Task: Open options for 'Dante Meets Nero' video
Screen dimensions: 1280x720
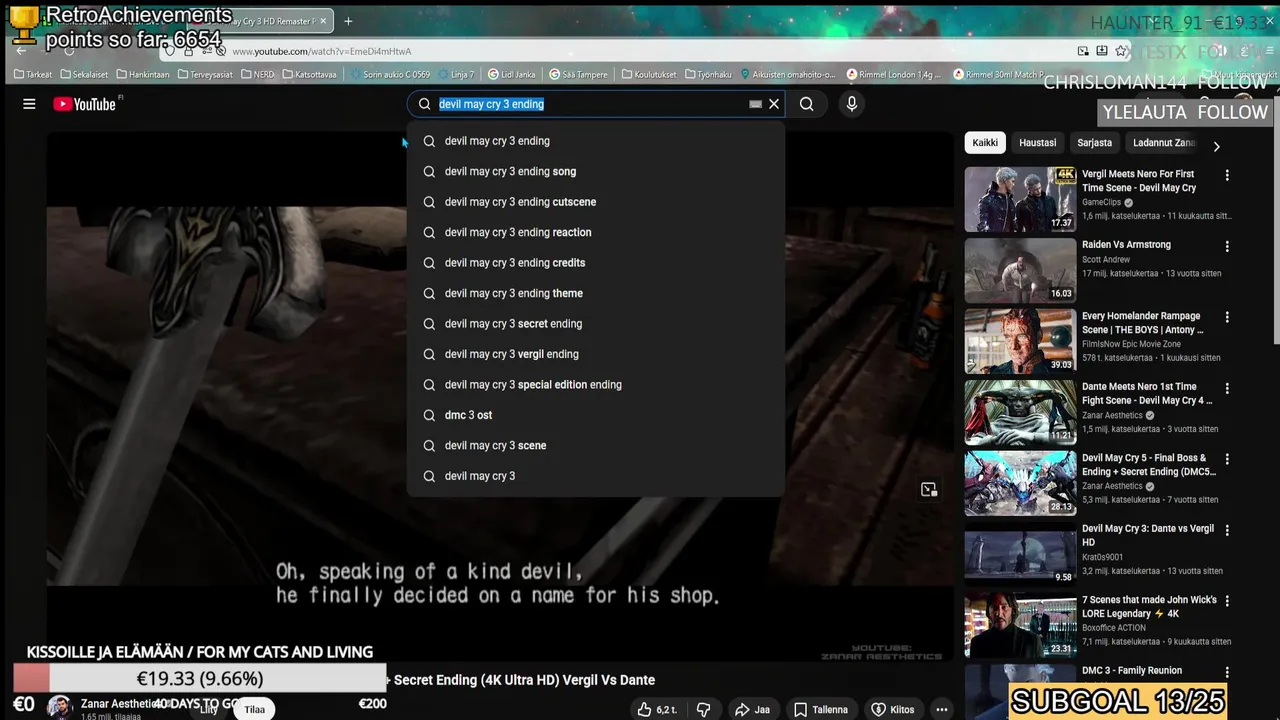Action: 1227,388
